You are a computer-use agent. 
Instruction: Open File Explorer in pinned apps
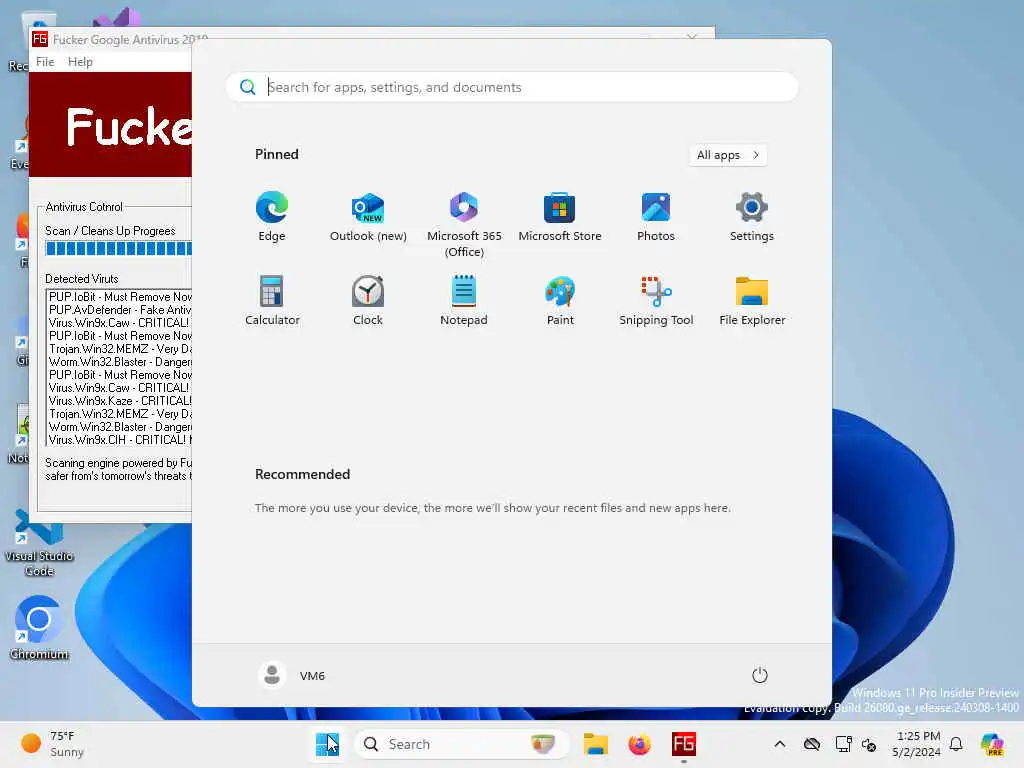coord(752,300)
